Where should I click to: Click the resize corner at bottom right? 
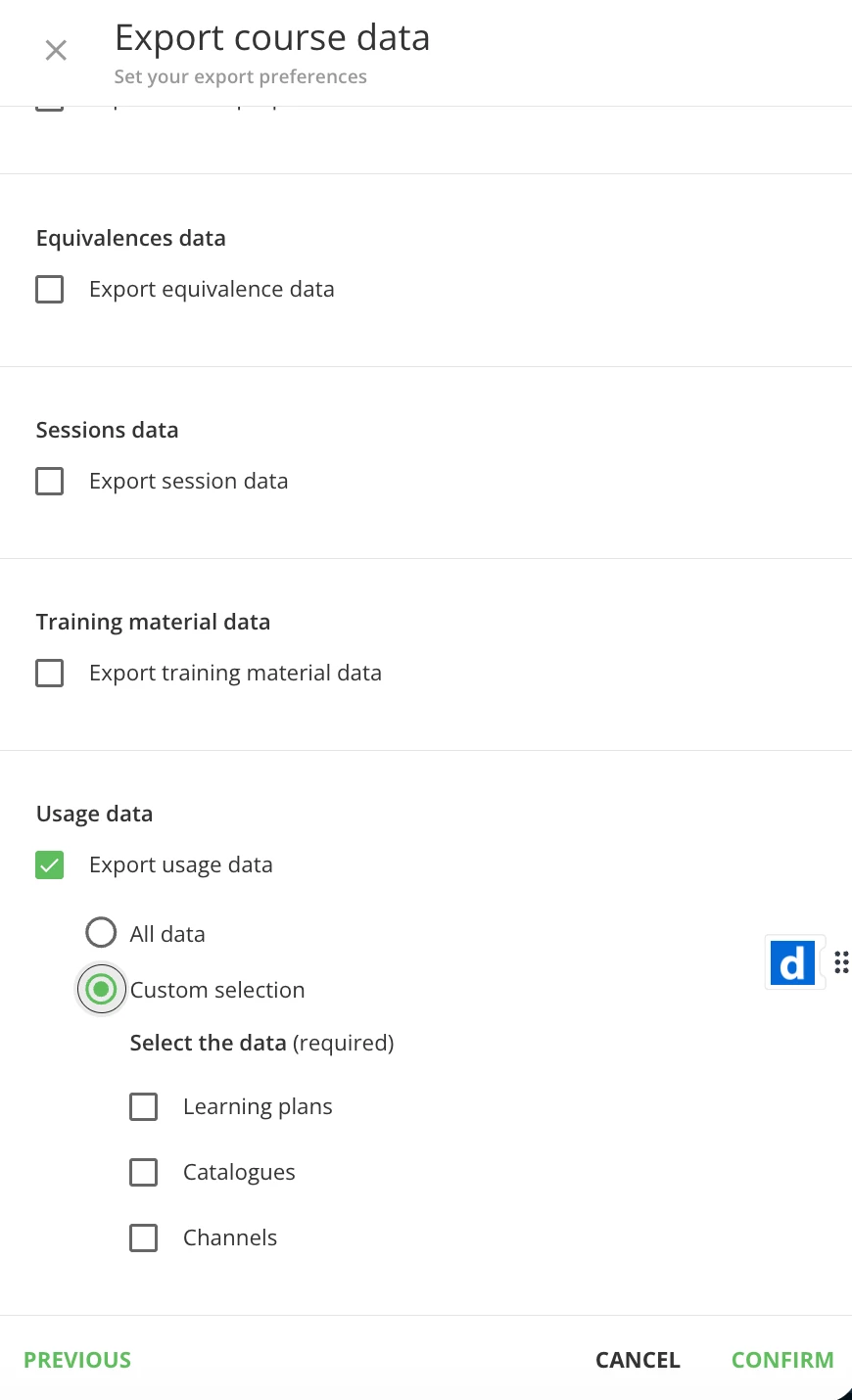(845, 1393)
